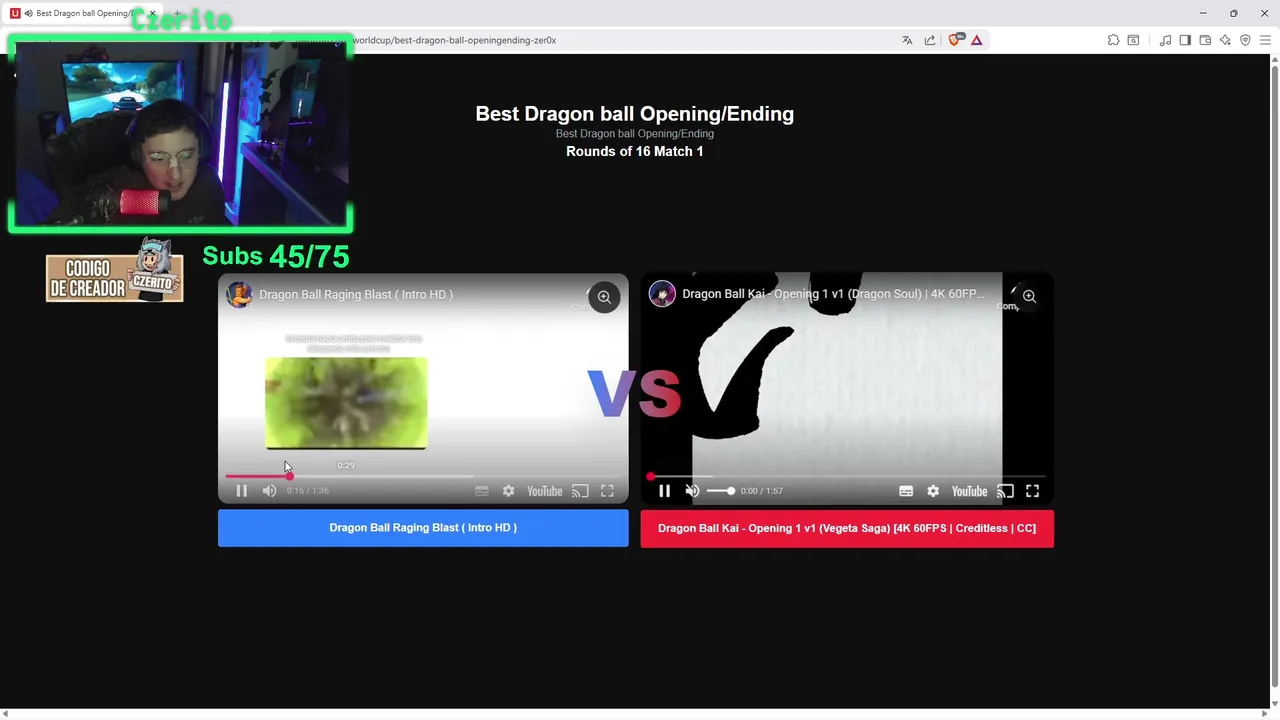This screenshot has width=1280, height=720.
Task: Open channel avatar of Dragon Ball Kai video
Action: (x=662, y=294)
